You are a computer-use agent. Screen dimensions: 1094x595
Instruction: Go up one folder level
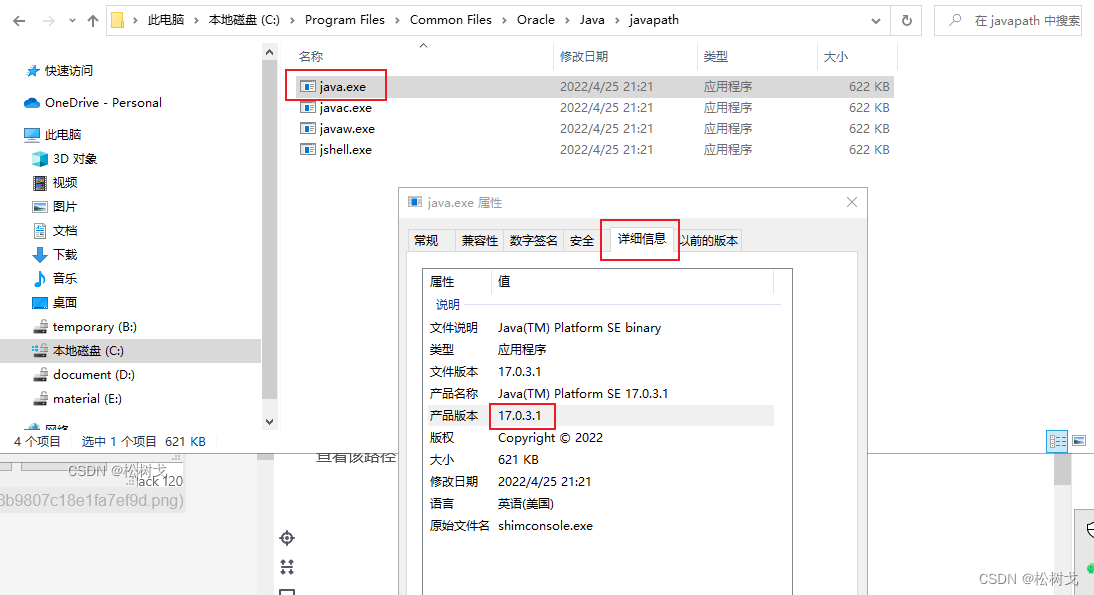coord(93,21)
